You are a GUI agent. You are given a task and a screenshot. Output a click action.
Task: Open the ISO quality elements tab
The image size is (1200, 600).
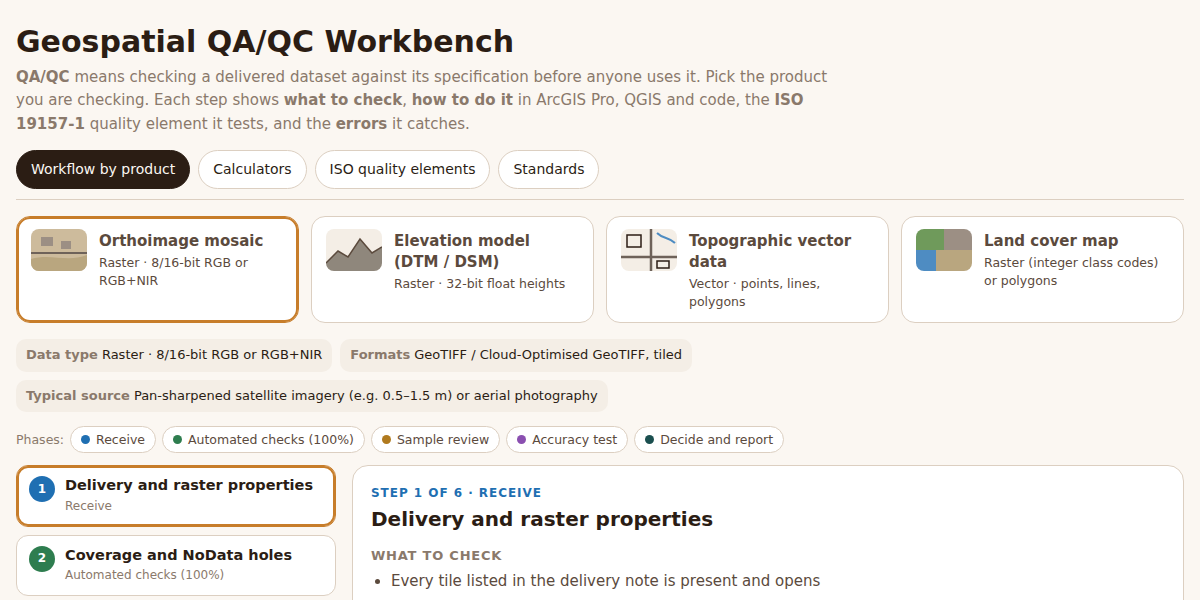coord(402,169)
